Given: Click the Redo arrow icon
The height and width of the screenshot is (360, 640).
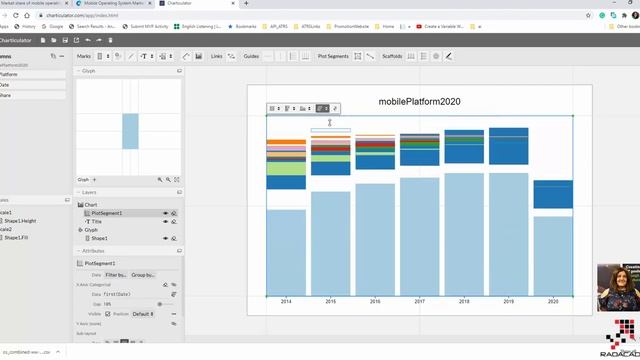Looking at the screenshot, I should coord(99,40).
